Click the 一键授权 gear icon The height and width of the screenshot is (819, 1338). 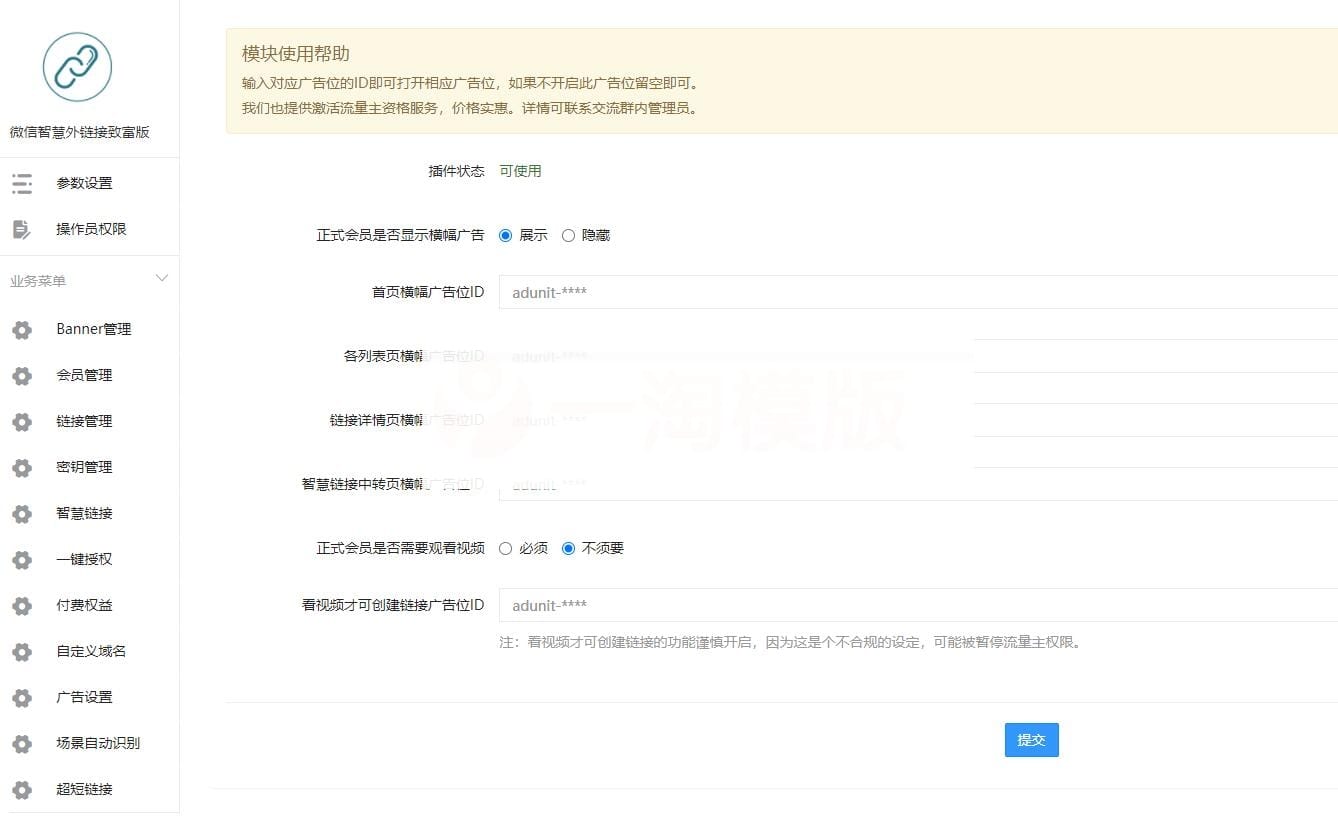tap(21, 559)
